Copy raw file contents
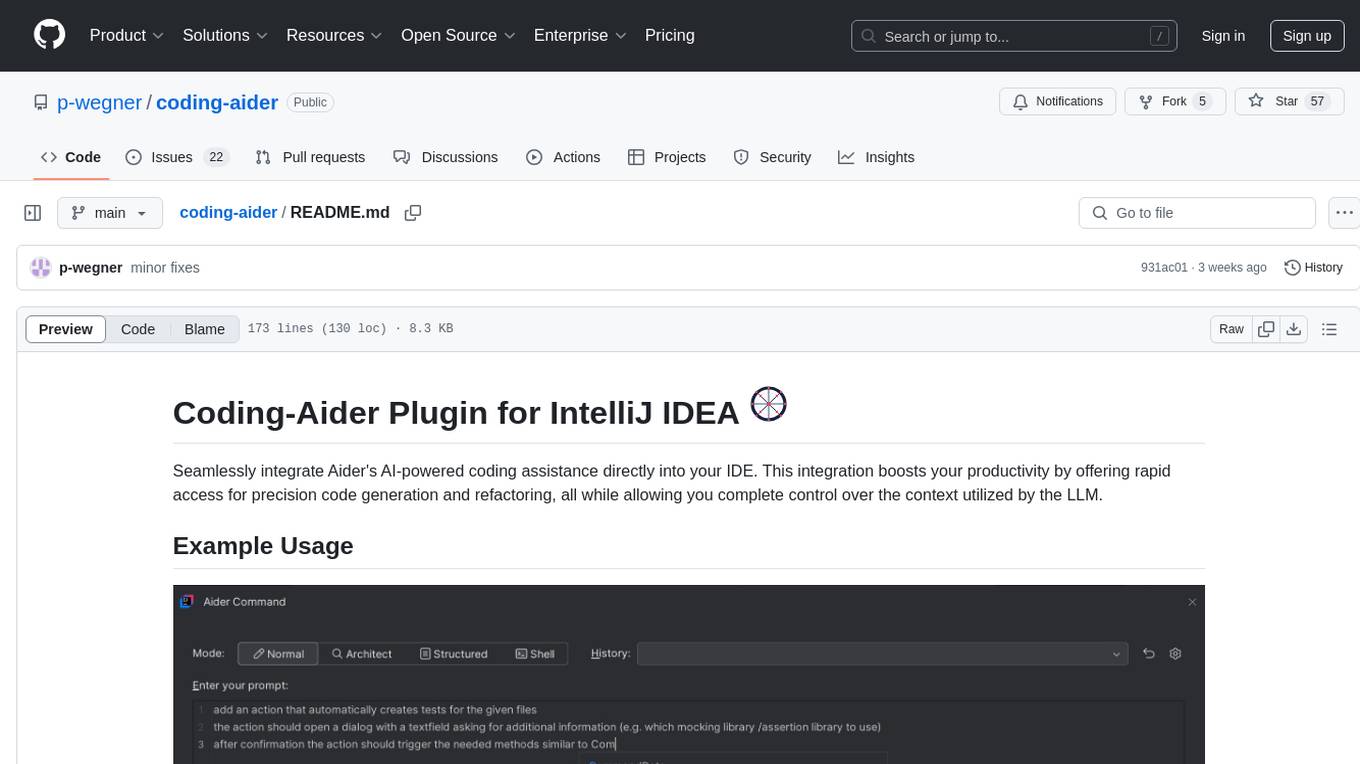 point(1266,329)
